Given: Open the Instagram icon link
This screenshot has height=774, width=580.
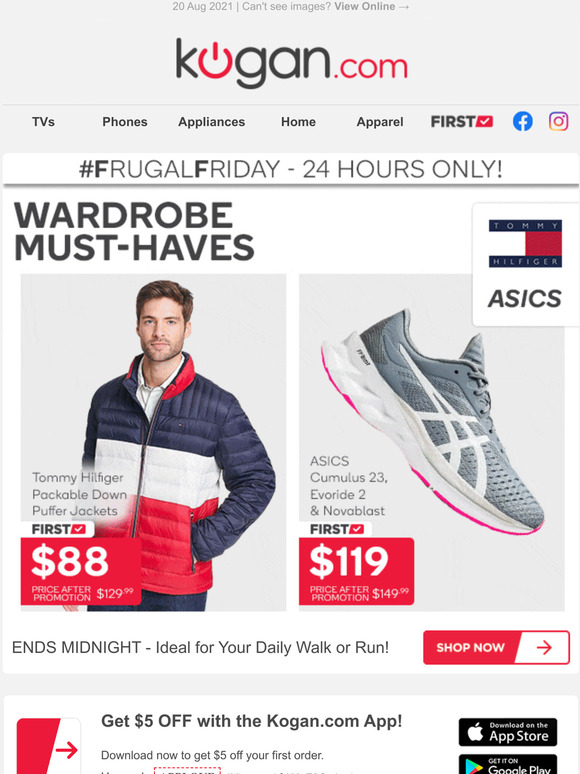Looking at the screenshot, I should pos(558,121).
